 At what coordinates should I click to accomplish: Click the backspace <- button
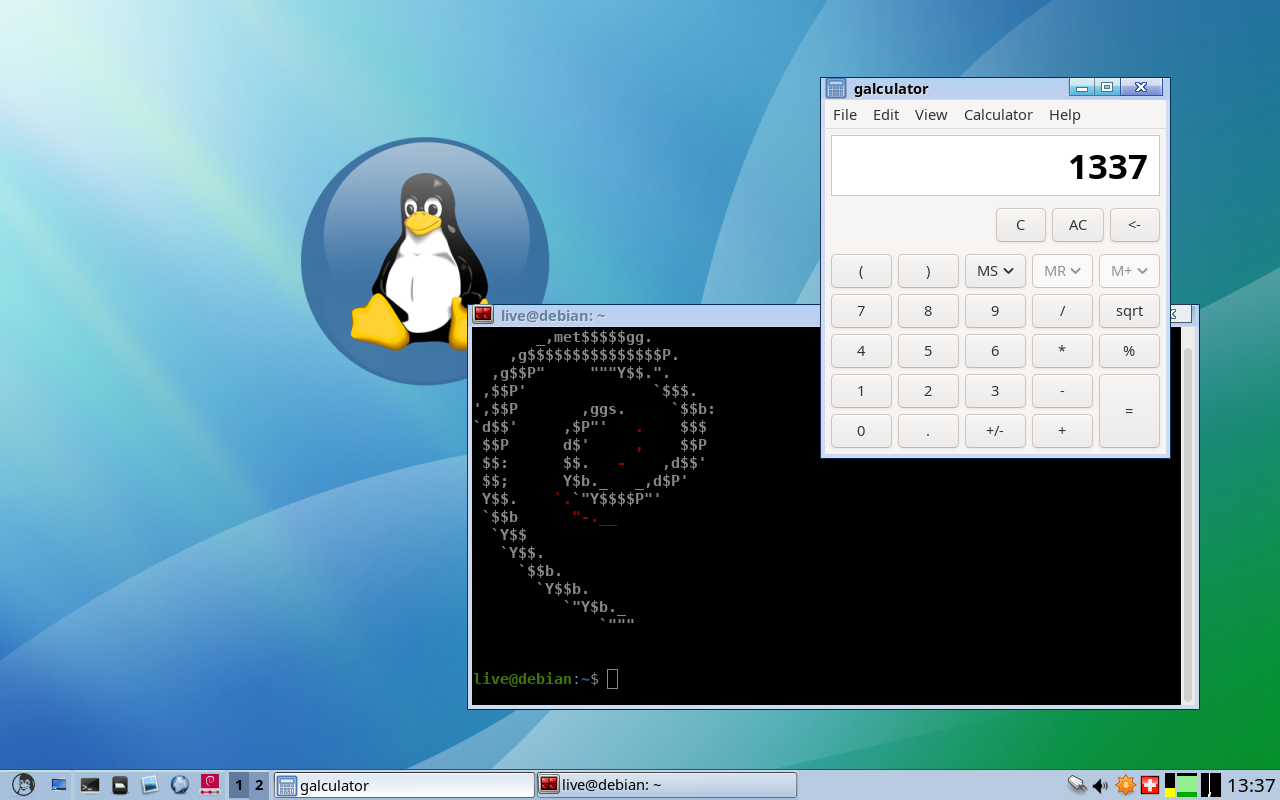coord(1134,225)
